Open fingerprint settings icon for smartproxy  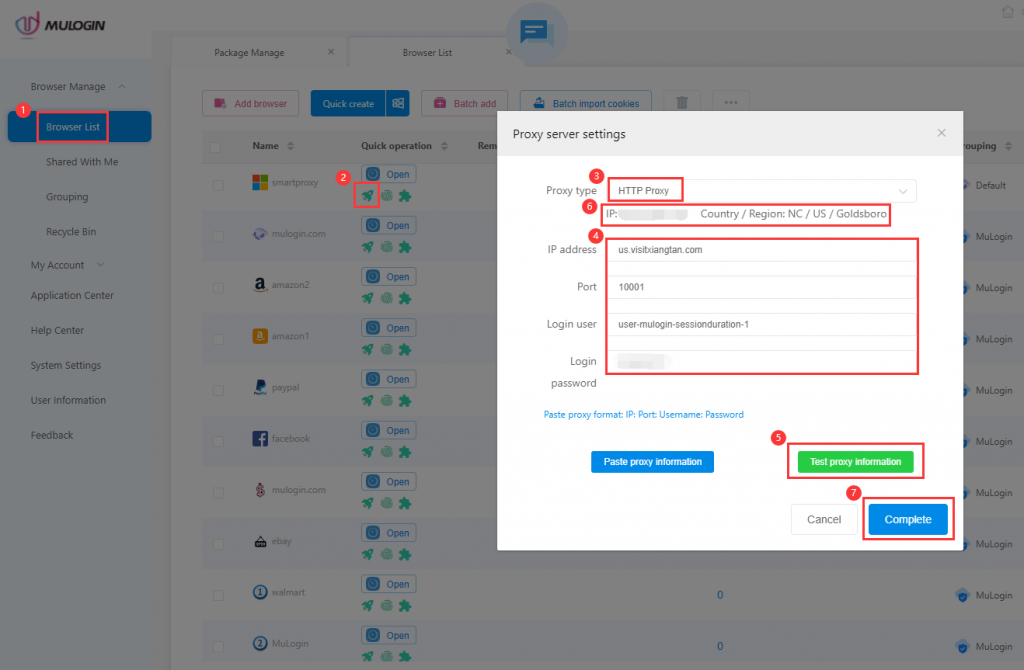pyautogui.click(x=387, y=196)
